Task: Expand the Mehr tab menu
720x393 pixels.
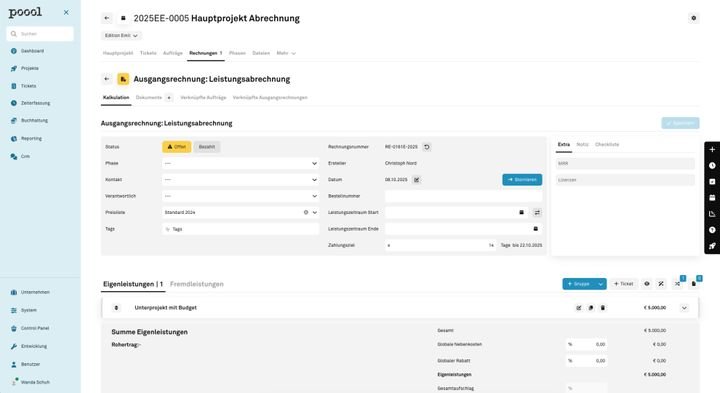Action: pyautogui.click(x=286, y=53)
